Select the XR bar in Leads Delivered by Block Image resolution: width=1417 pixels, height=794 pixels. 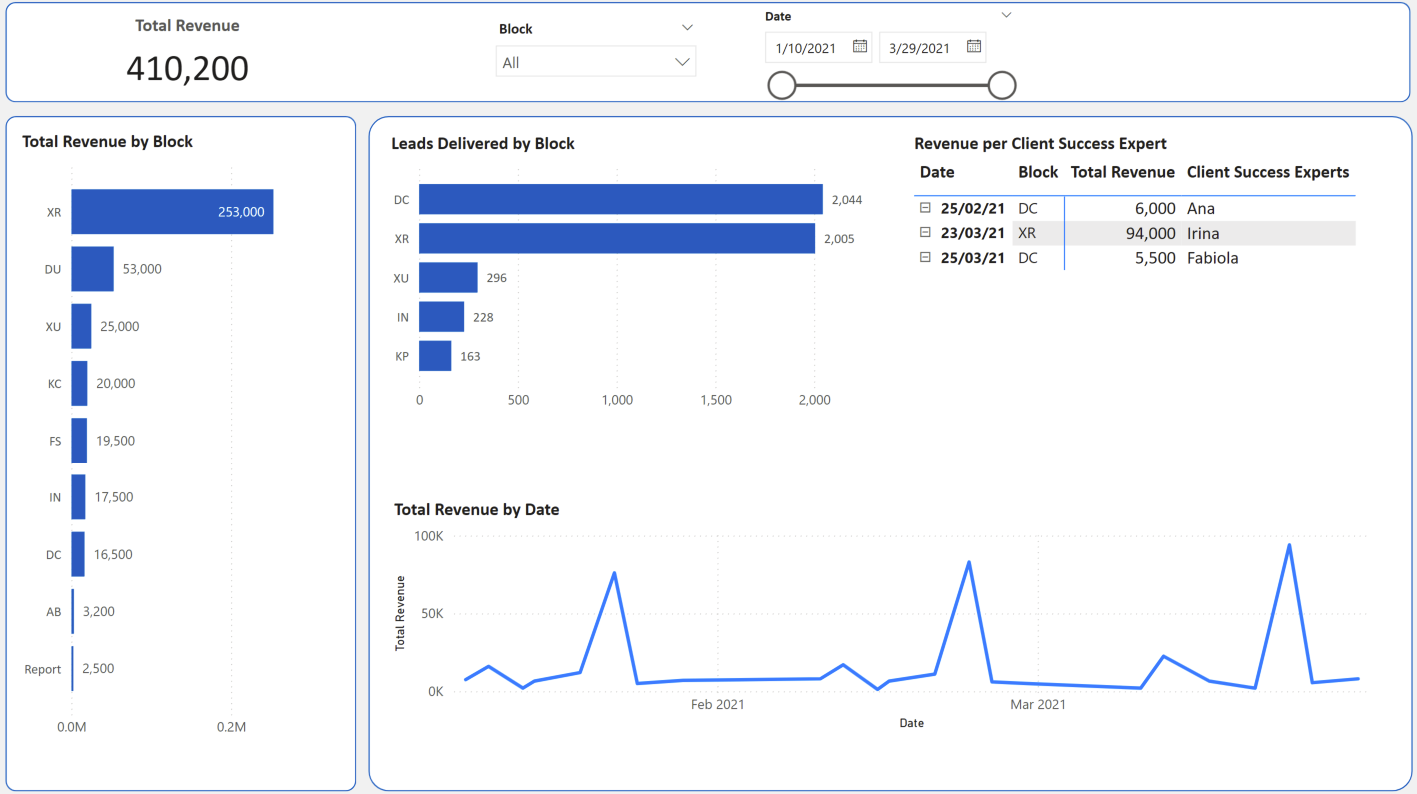pos(617,238)
